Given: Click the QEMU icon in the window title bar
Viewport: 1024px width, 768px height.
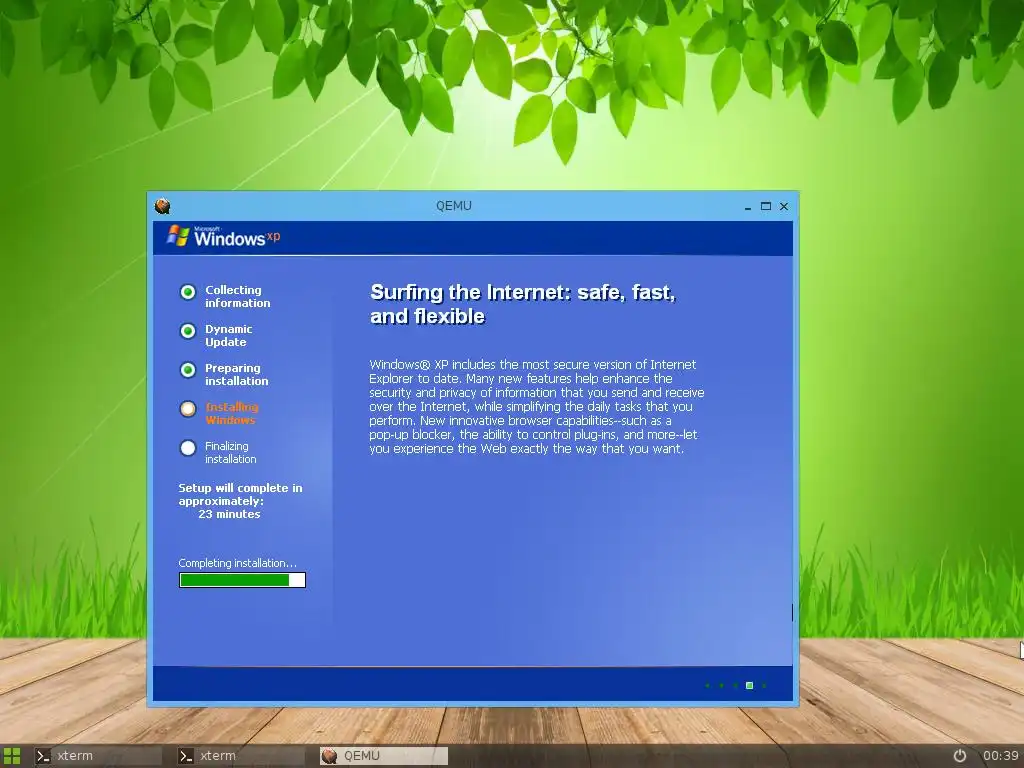Looking at the screenshot, I should [163, 206].
